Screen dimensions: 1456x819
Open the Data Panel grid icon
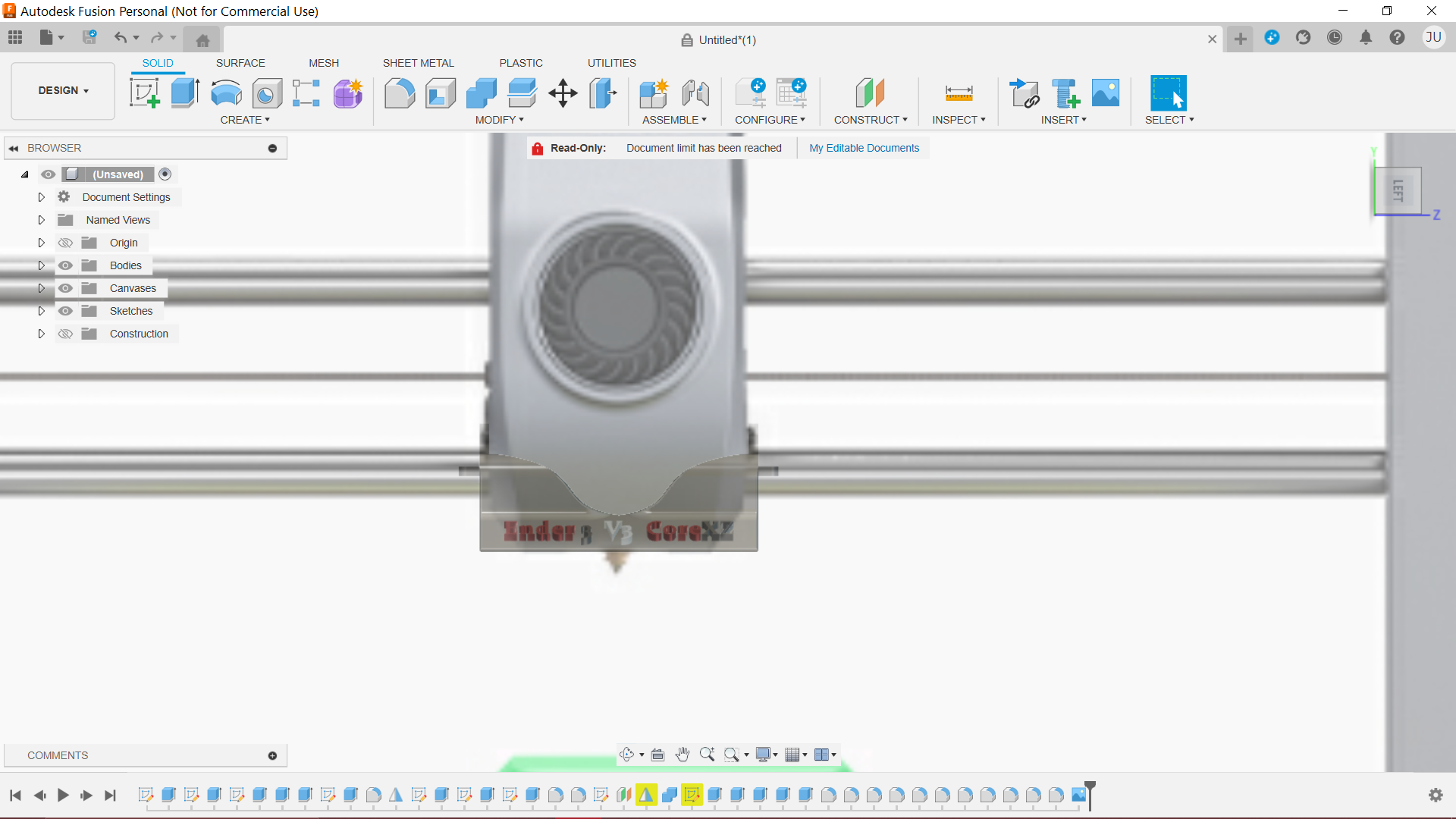coord(15,37)
